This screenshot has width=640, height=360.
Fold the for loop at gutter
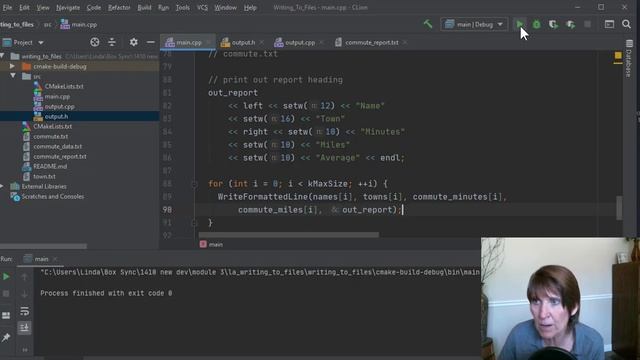194,184
